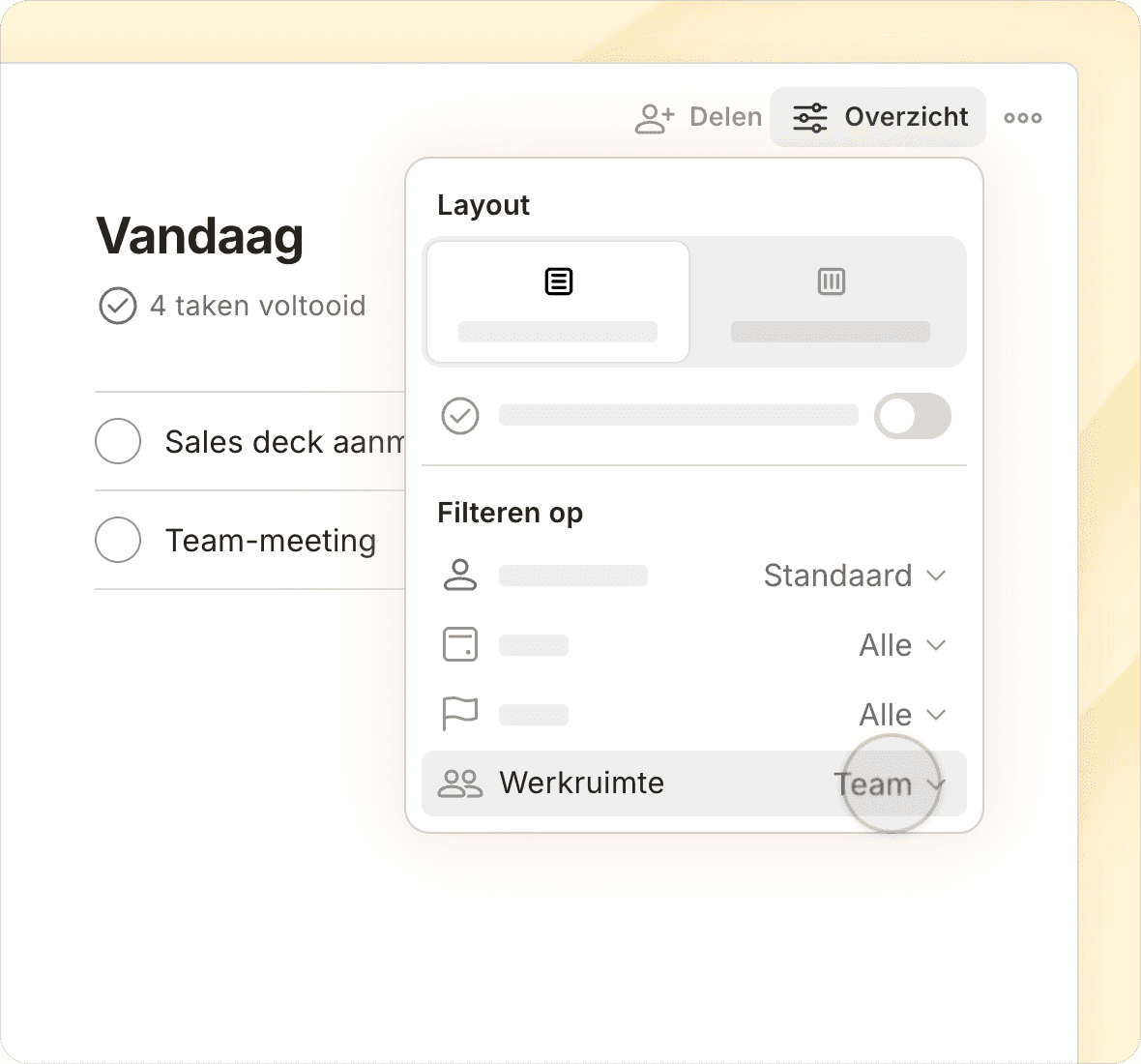Open the Standaard dropdown
This screenshot has height=1064, width=1141.
click(854, 576)
